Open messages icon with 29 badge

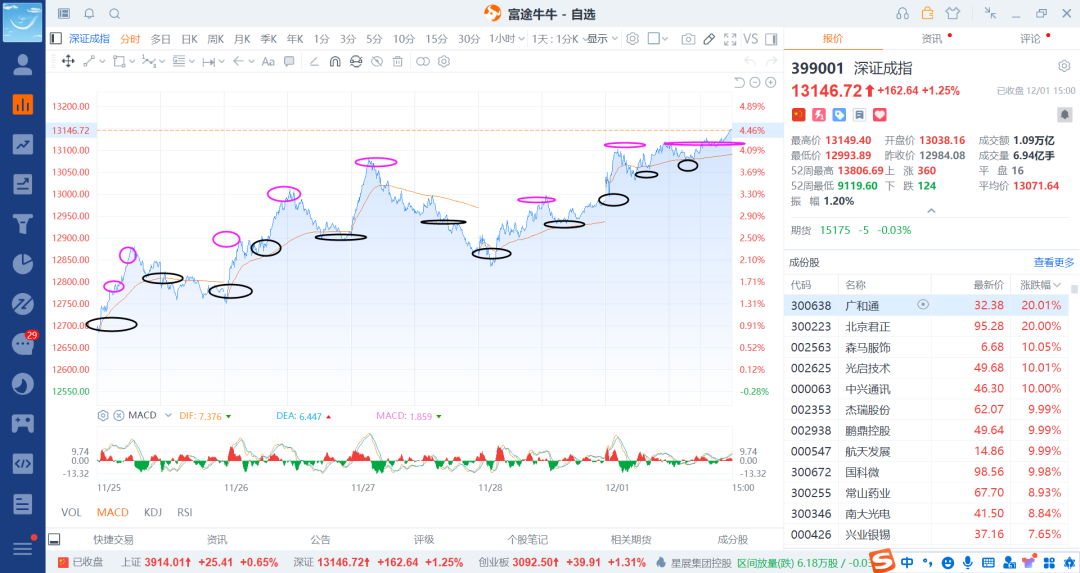point(23,344)
